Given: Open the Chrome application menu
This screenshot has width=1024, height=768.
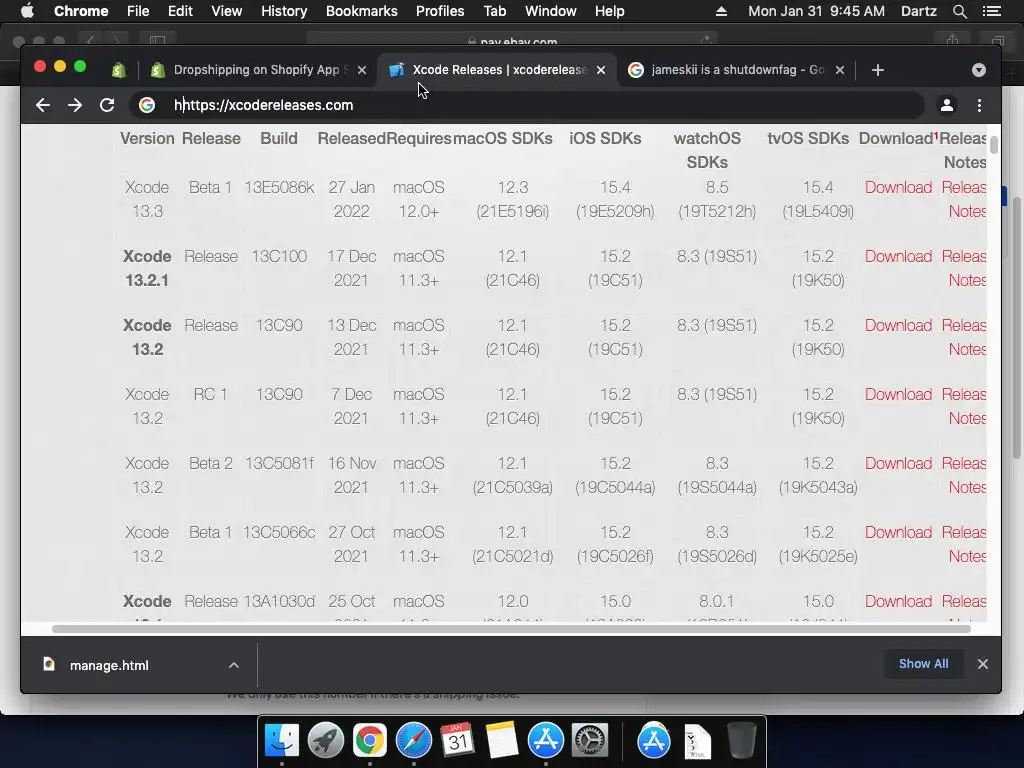Looking at the screenshot, I should pos(81,11).
